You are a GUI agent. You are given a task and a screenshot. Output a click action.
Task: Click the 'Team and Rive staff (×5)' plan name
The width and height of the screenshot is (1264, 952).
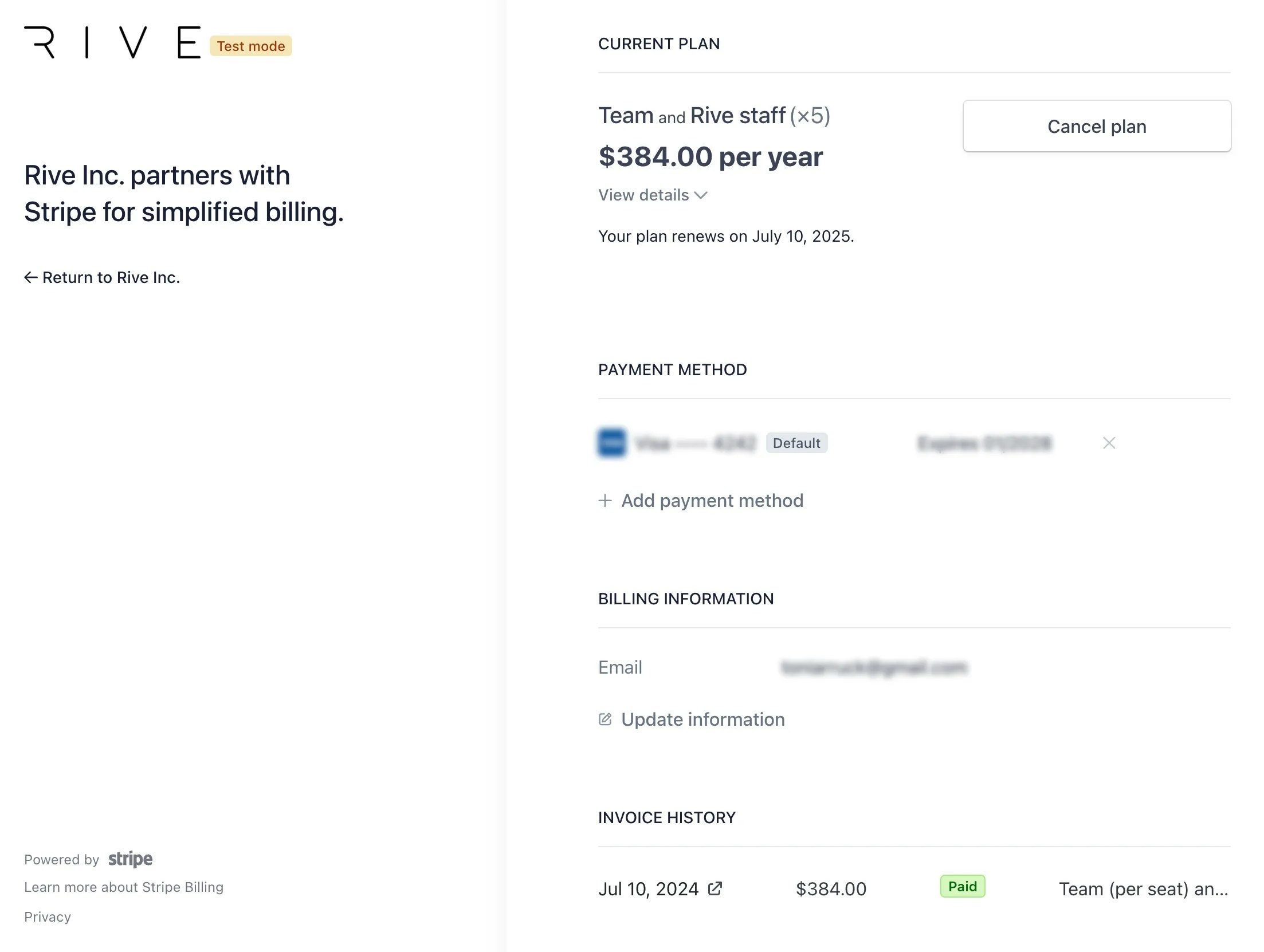(714, 116)
